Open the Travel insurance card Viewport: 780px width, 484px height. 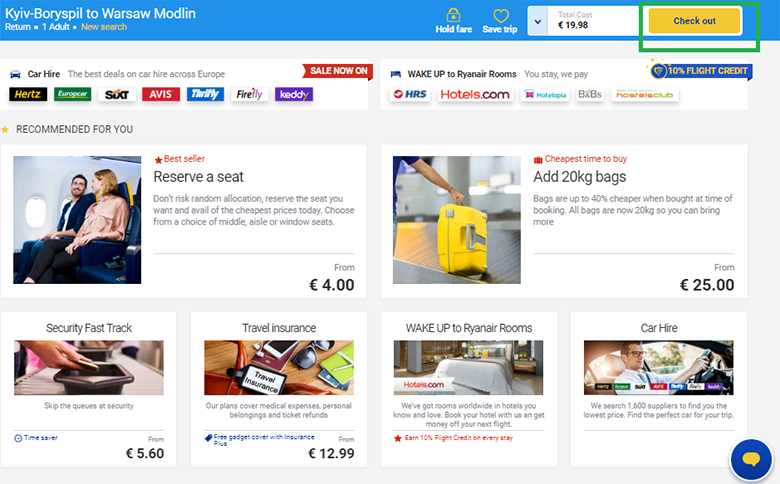point(279,389)
